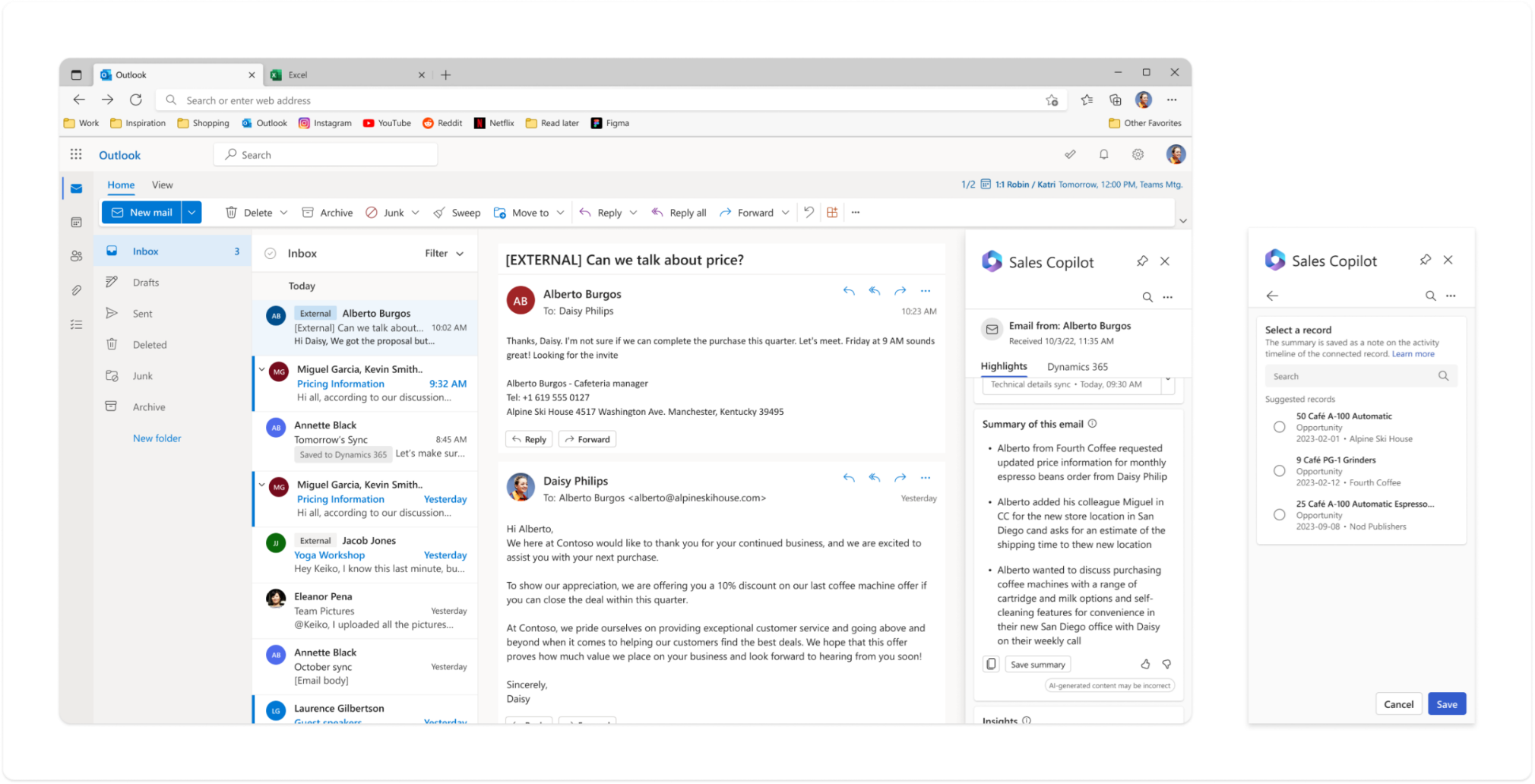Image resolution: width=1535 pixels, height=784 pixels.
Task: Open the Archive folder in the folder list
Action: click(173, 407)
